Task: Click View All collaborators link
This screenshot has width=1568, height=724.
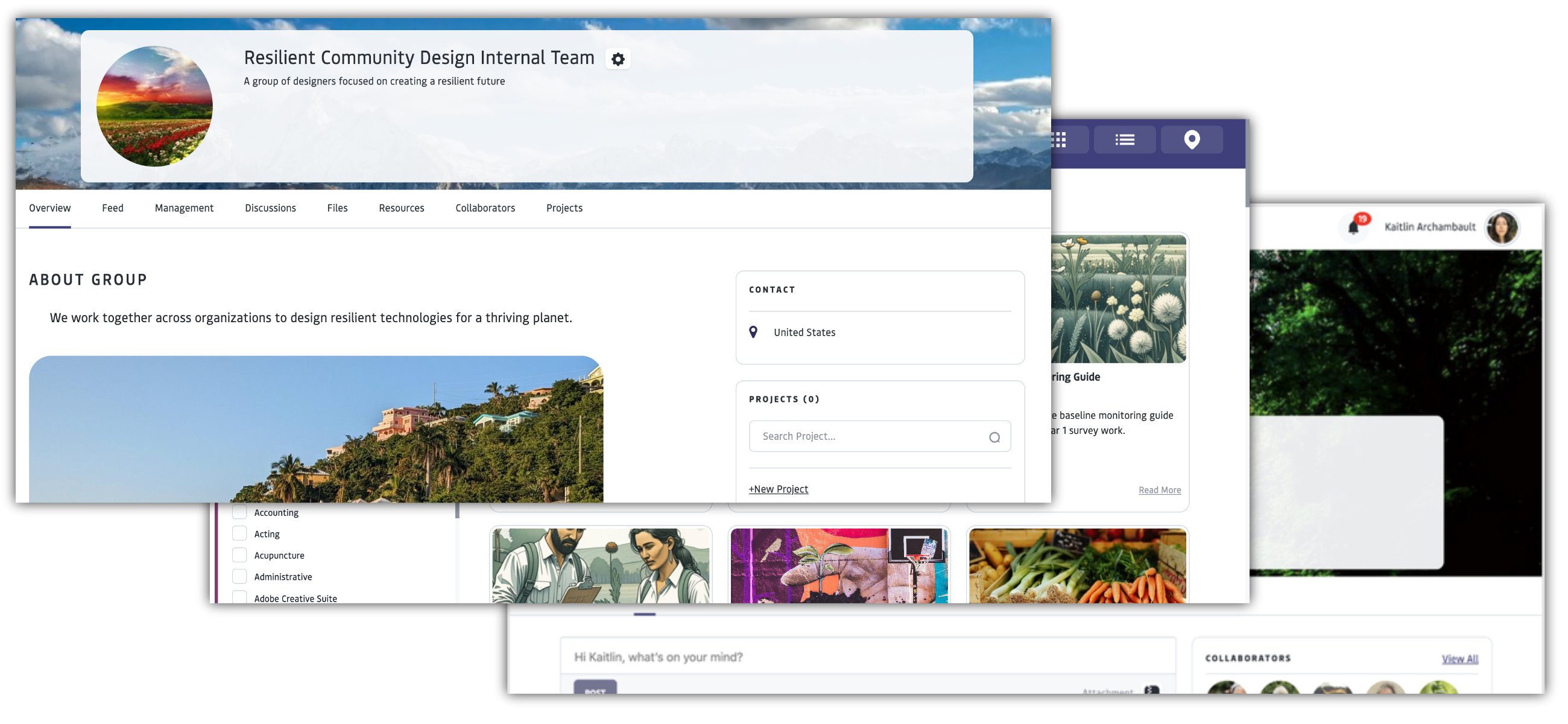Action: point(1459,659)
